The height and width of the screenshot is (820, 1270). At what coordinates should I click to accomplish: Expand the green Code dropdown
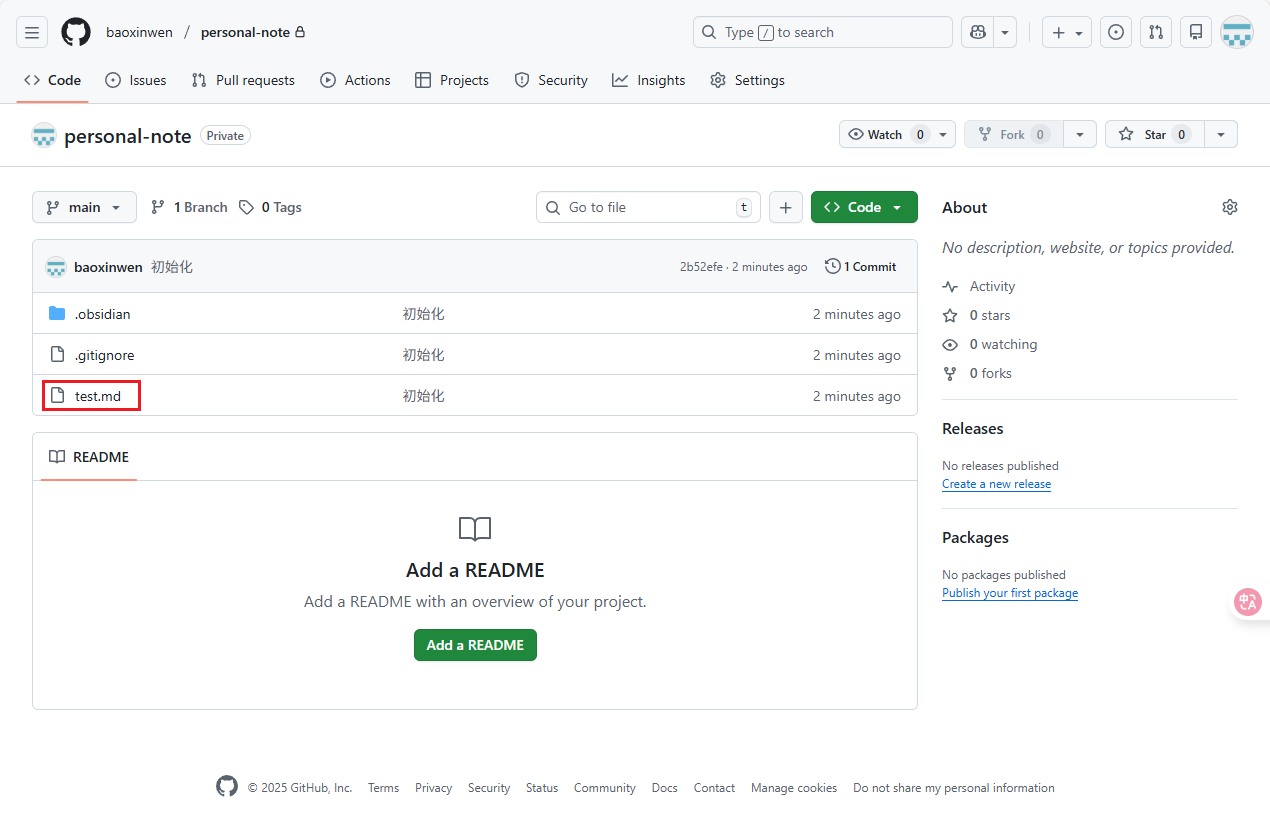coord(864,207)
